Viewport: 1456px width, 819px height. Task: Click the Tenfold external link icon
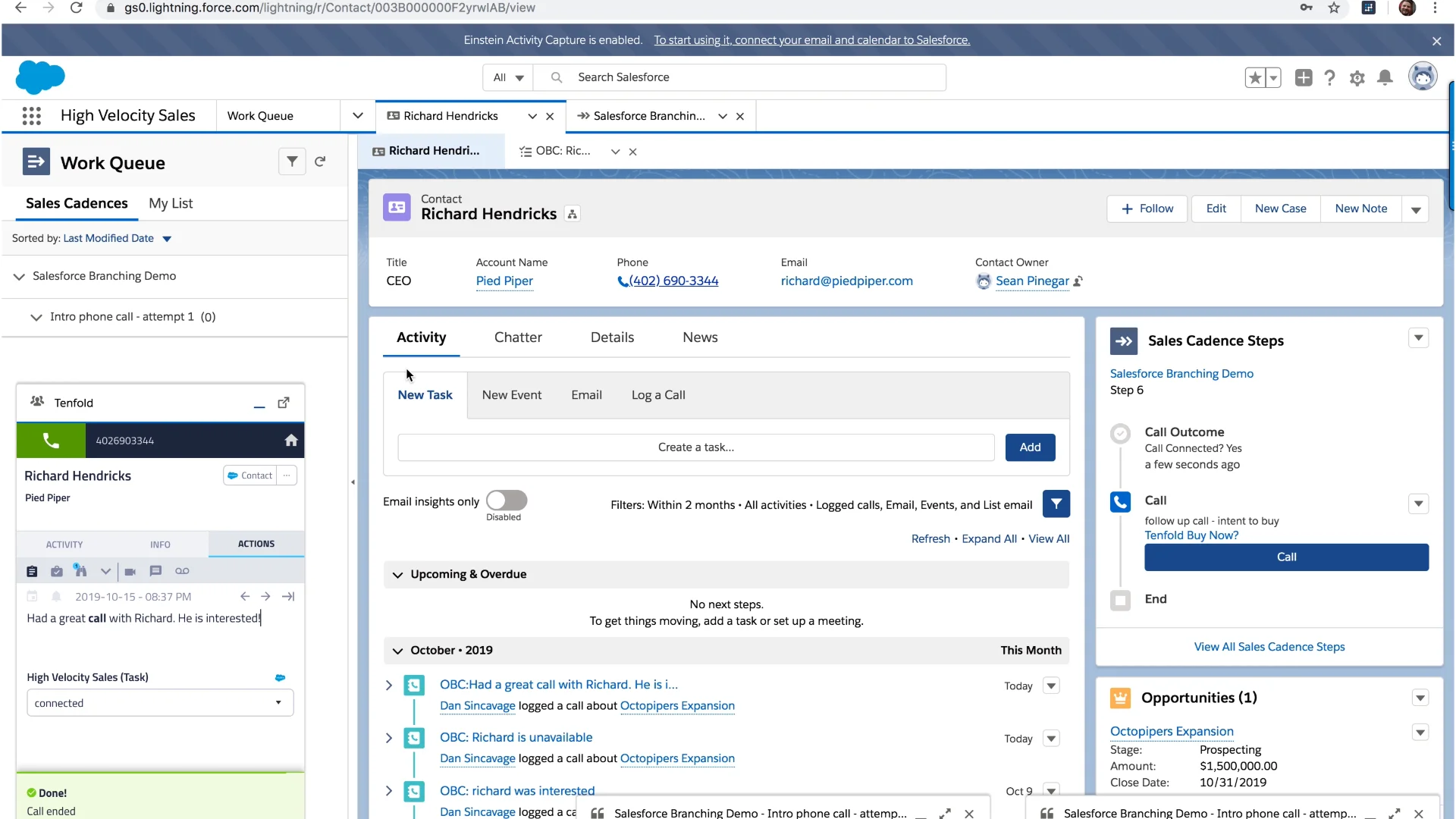283,401
